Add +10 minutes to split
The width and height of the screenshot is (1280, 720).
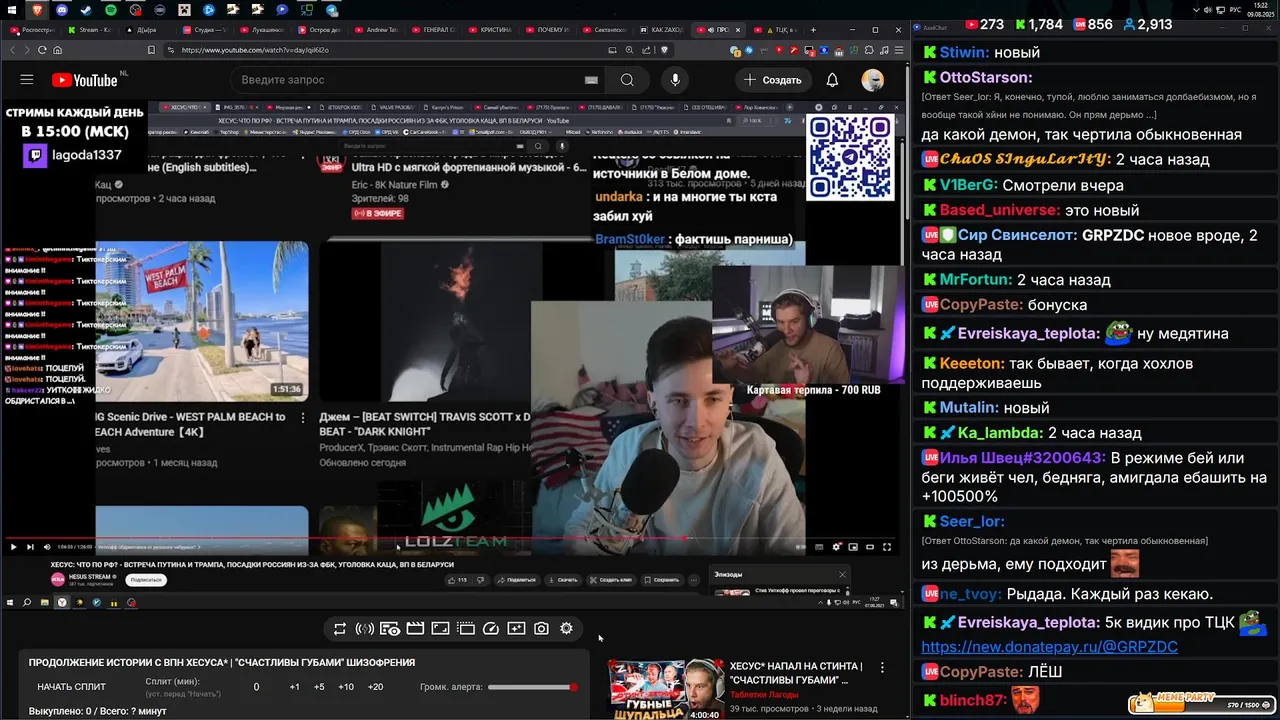(x=345, y=687)
